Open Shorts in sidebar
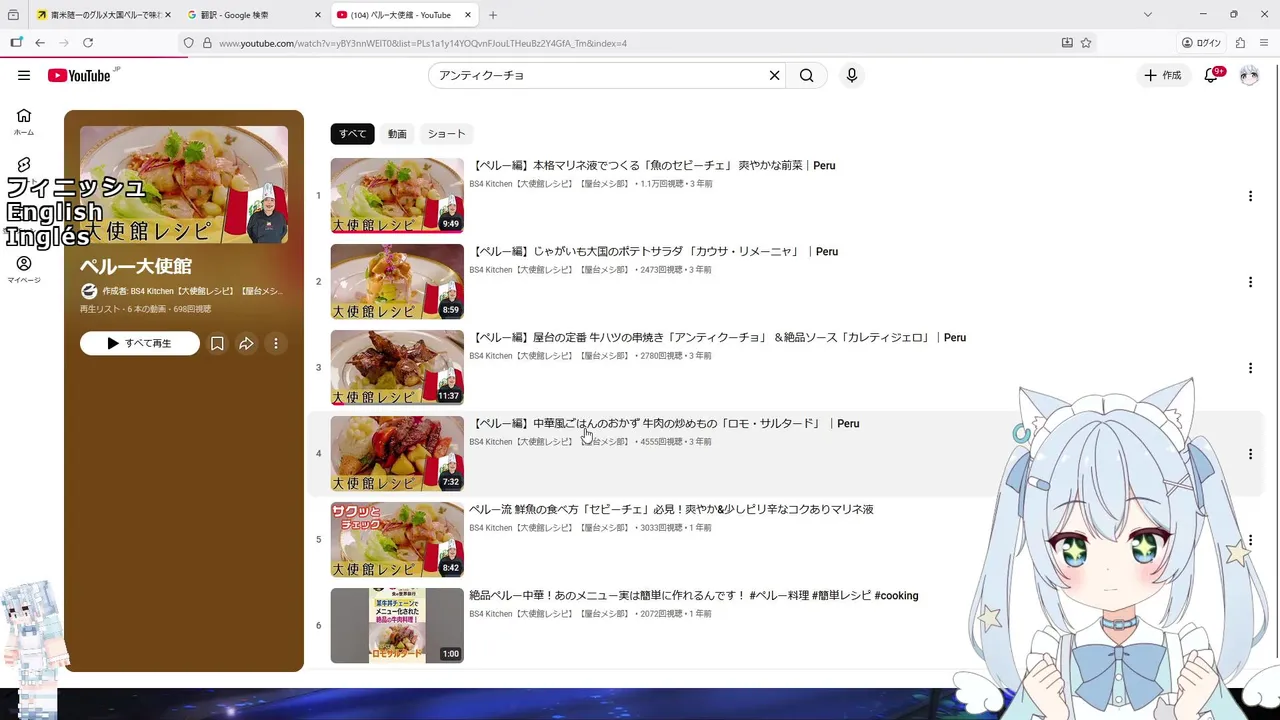 (24, 164)
